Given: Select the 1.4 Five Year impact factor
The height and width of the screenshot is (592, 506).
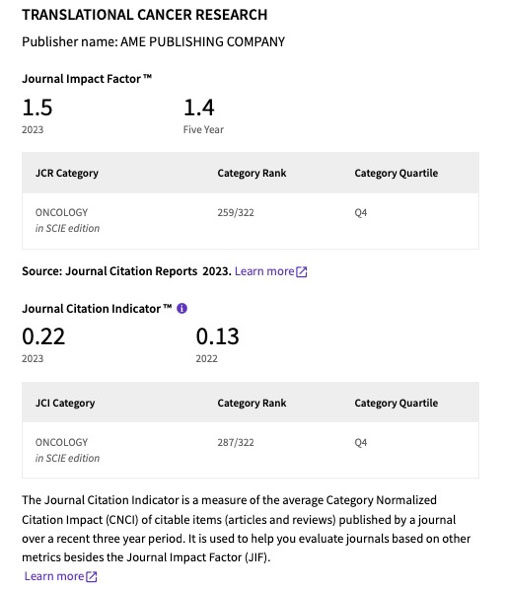Looking at the screenshot, I should 199,107.
